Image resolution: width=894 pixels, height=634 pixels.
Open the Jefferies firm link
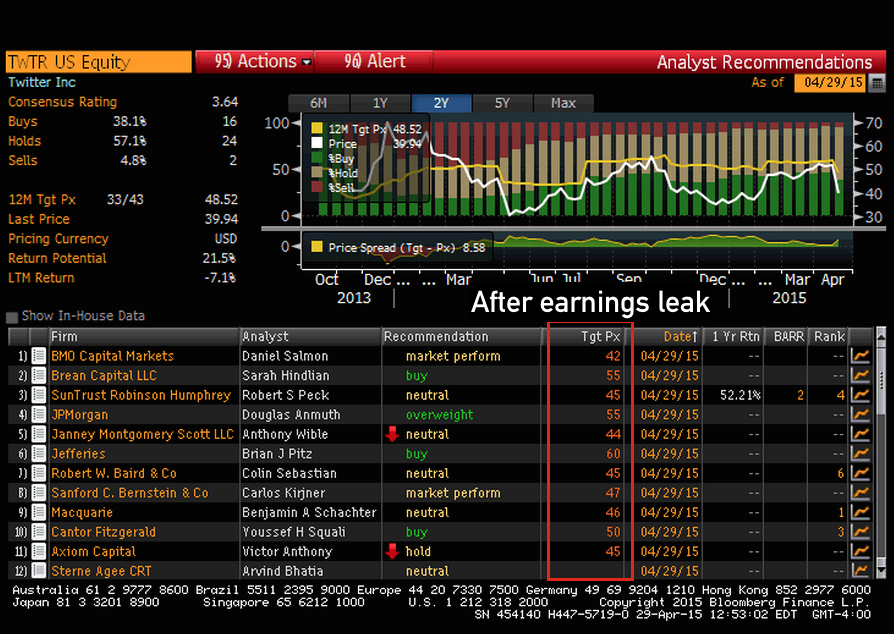click(78, 454)
